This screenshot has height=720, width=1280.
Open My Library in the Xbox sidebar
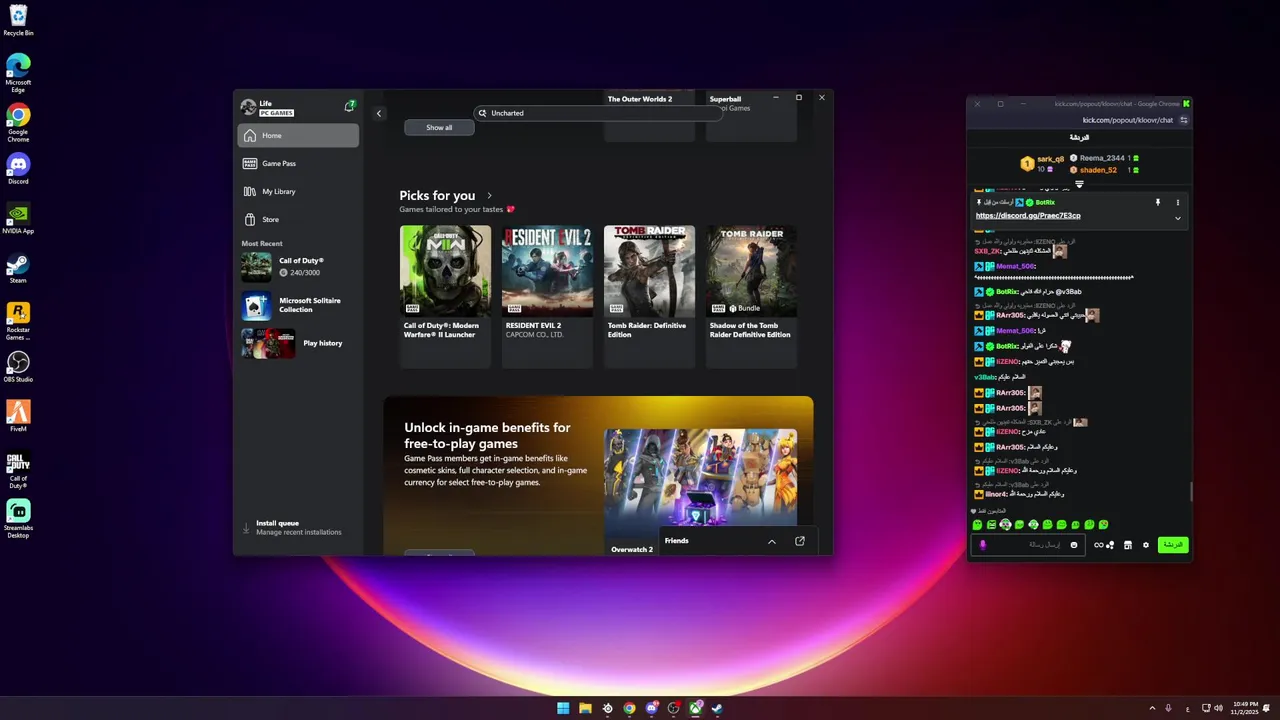pos(298,191)
